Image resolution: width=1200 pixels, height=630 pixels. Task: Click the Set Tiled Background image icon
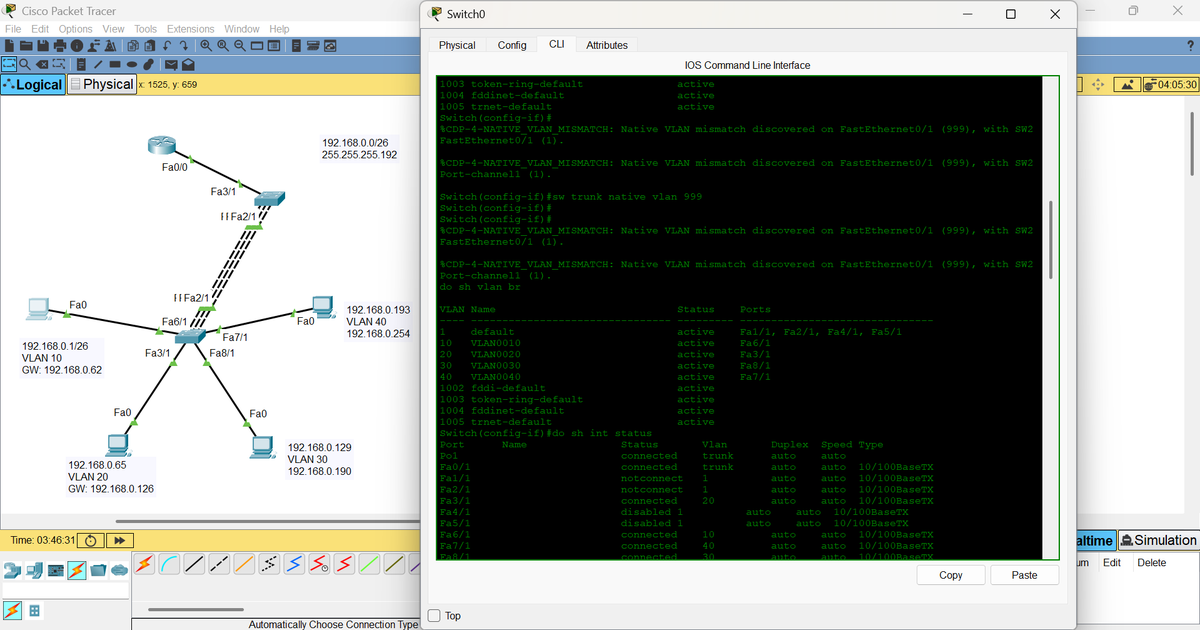coord(1127,85)
